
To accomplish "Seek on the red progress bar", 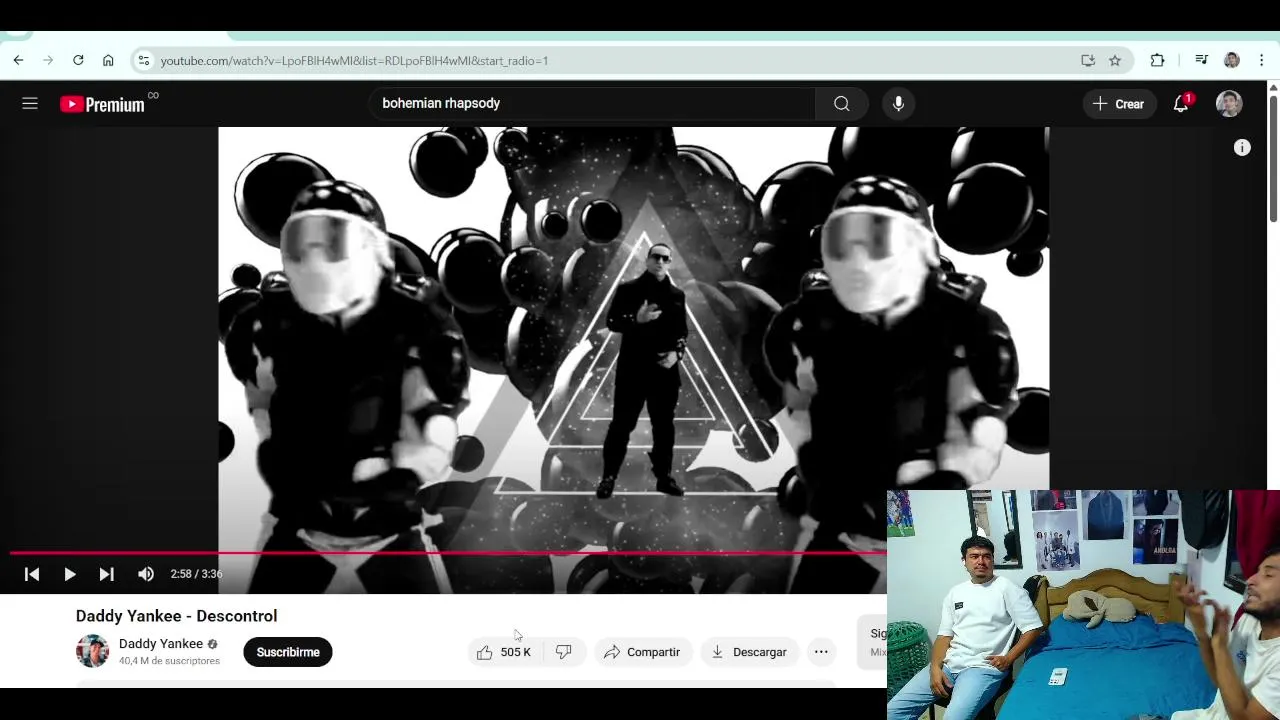I will pos(447,552).
